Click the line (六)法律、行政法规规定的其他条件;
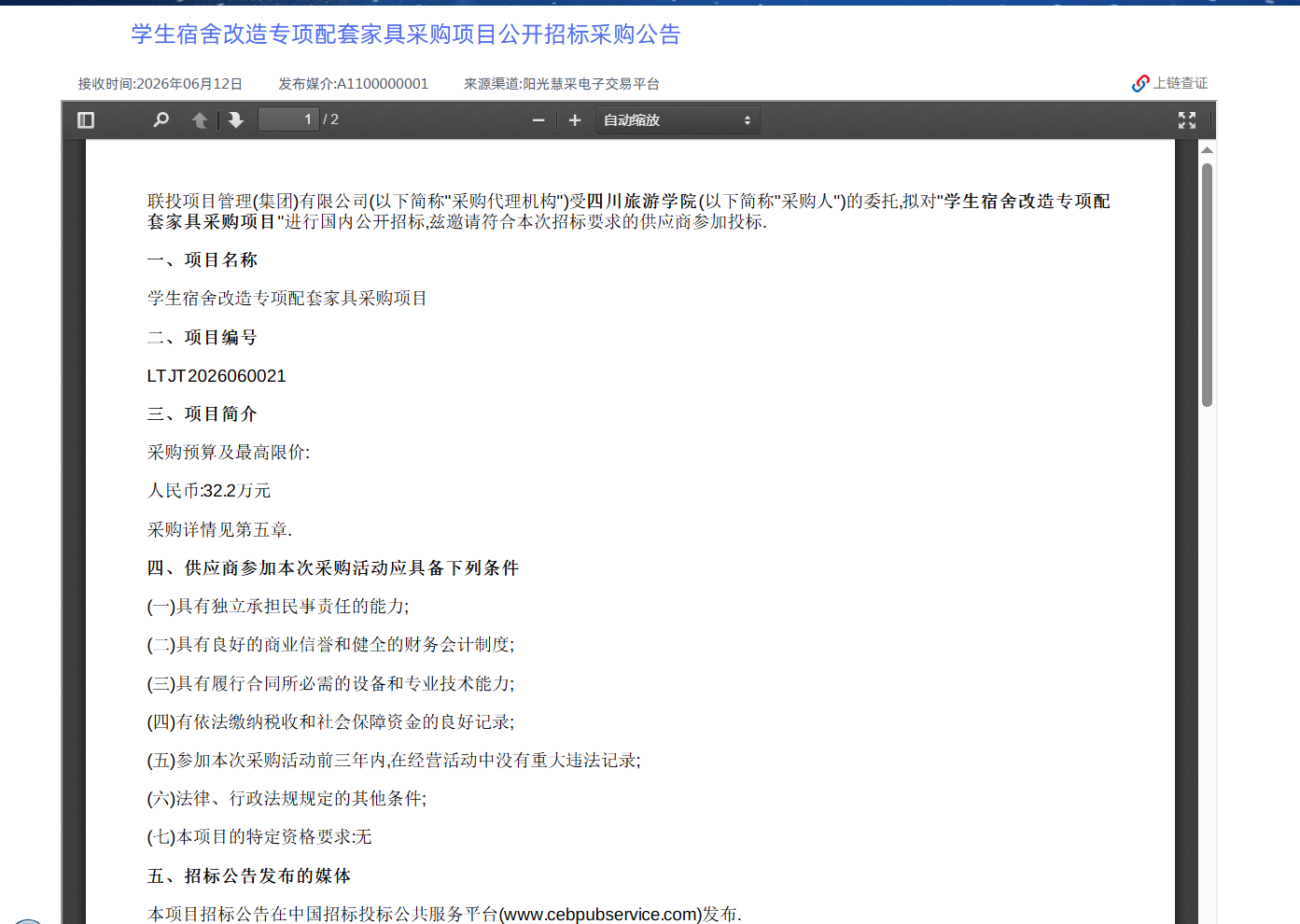The image size is (1300, 924). tap(287, 799)
